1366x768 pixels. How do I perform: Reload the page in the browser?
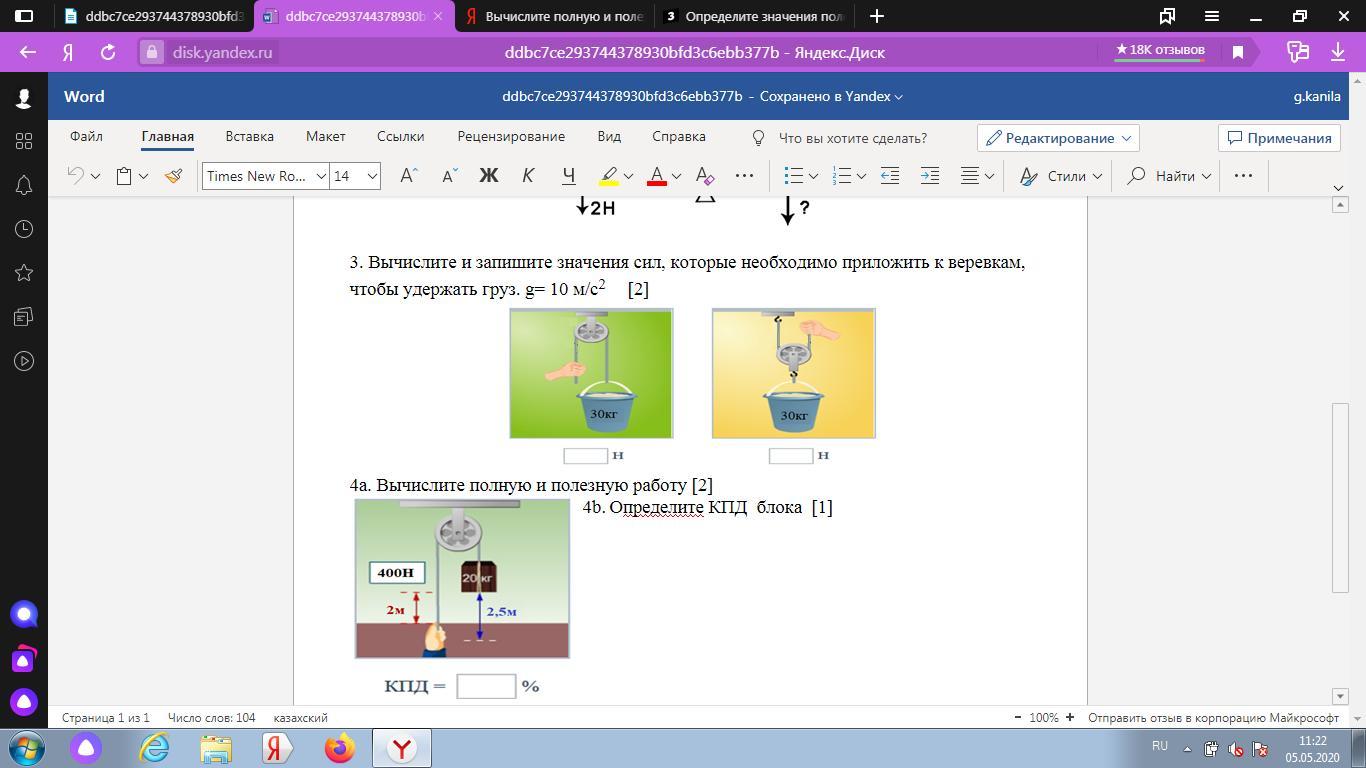point(108,52)
